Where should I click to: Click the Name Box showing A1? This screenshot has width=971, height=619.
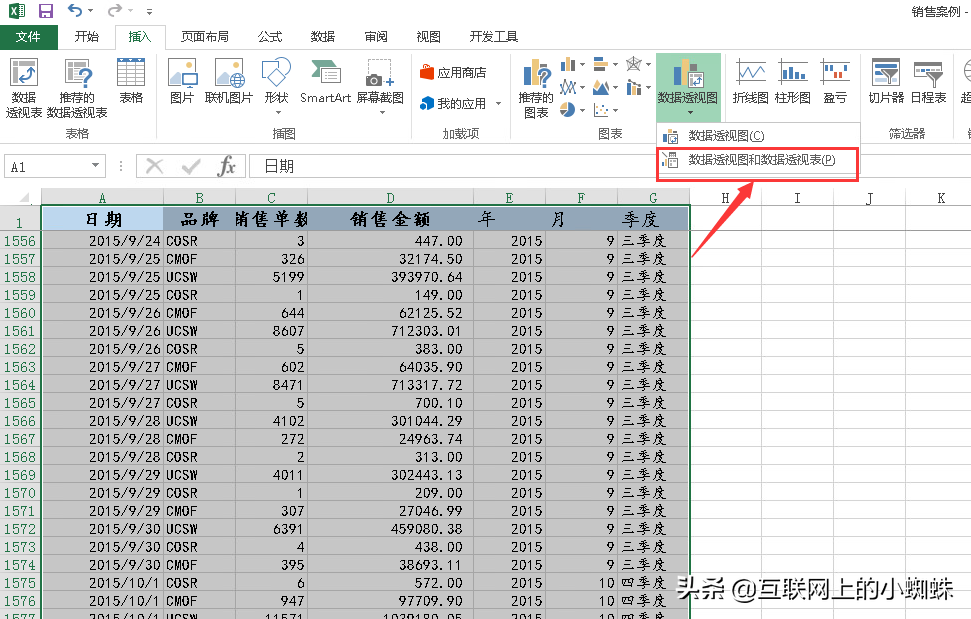[x=48, y=167]
